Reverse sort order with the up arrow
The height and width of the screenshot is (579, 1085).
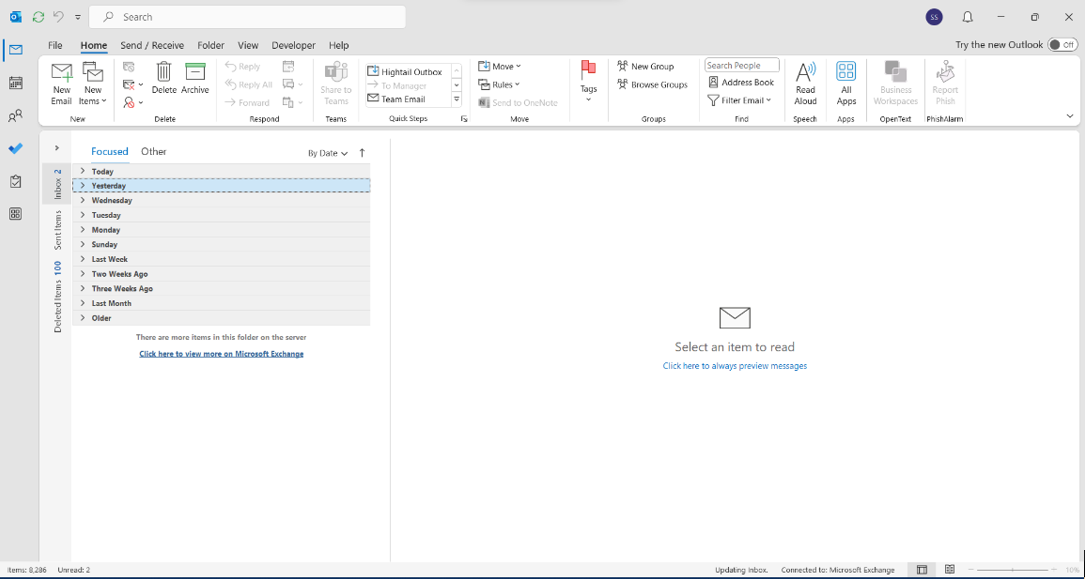pyautogui.click(x=362, y=153)
